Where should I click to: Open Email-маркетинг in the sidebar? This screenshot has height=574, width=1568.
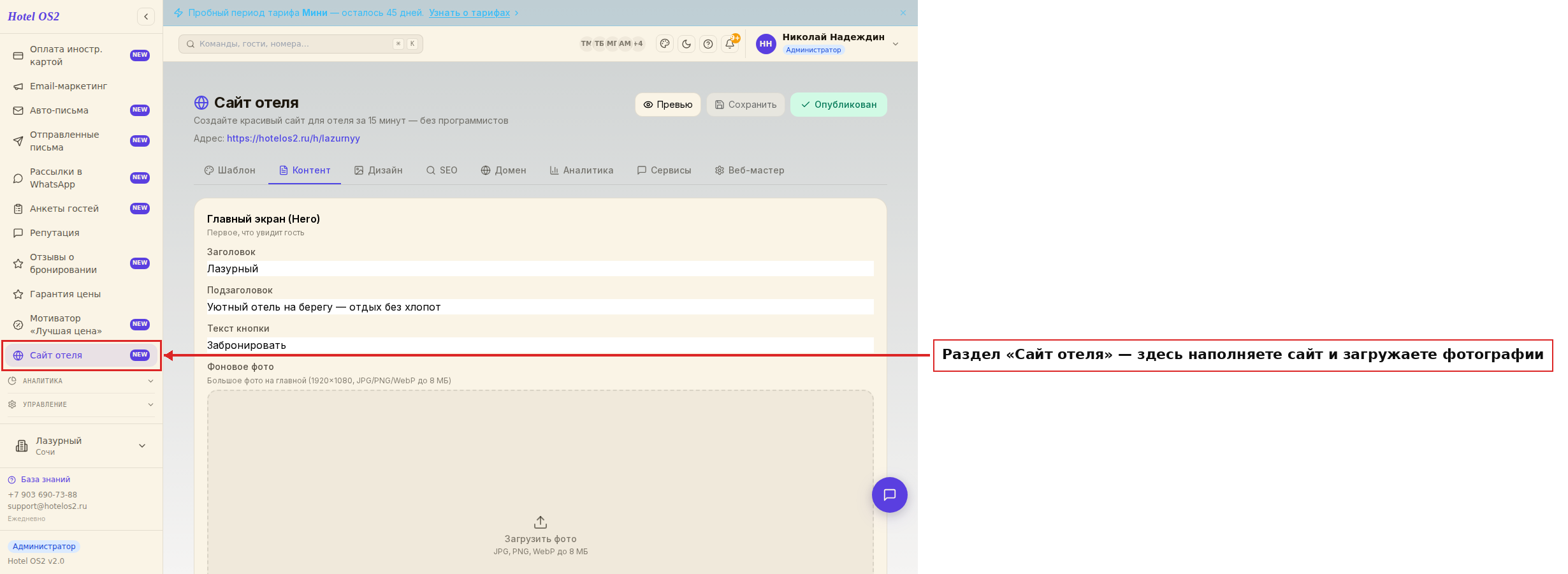[x=81, y=86]
